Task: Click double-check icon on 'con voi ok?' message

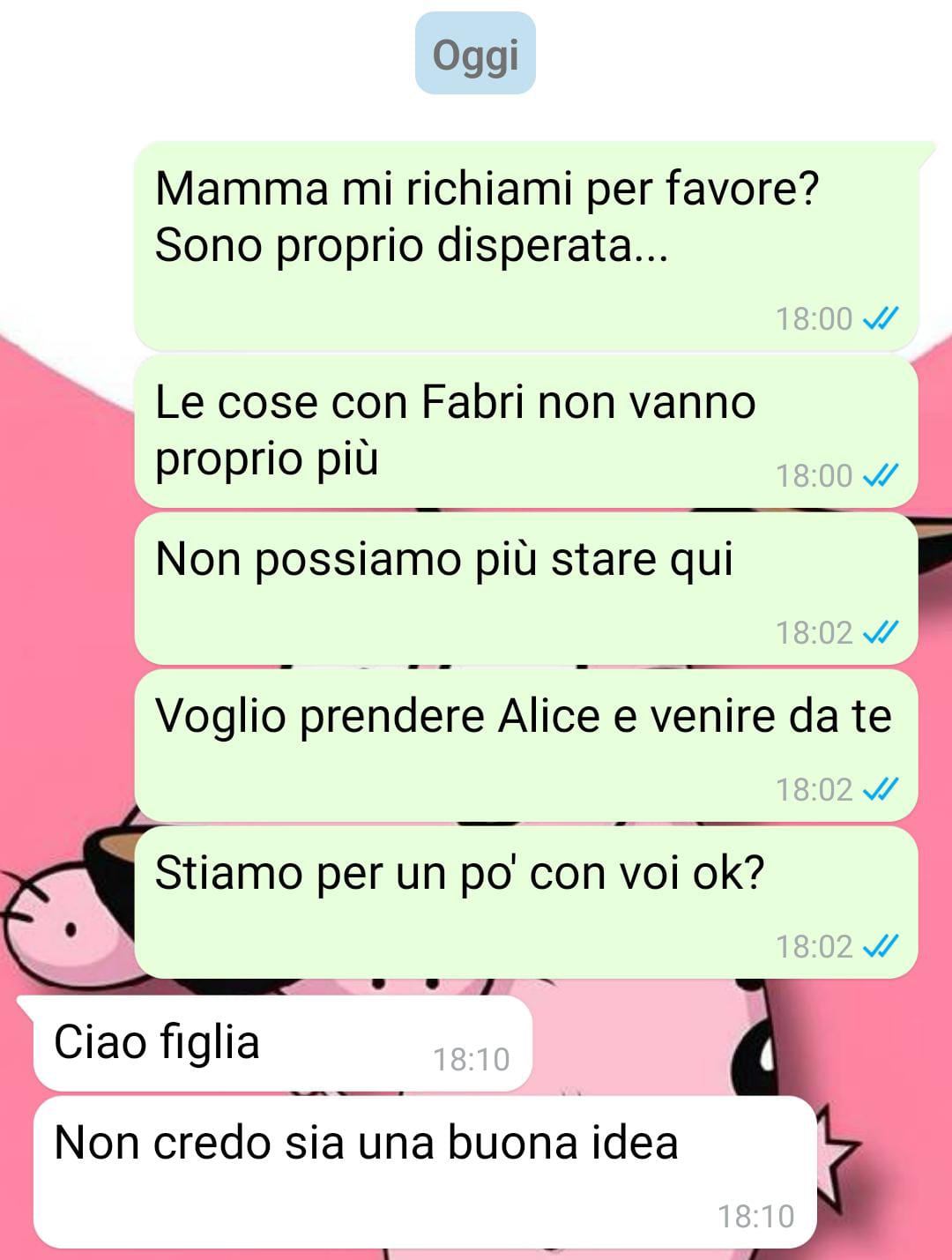Action: (x=881, y=946)
